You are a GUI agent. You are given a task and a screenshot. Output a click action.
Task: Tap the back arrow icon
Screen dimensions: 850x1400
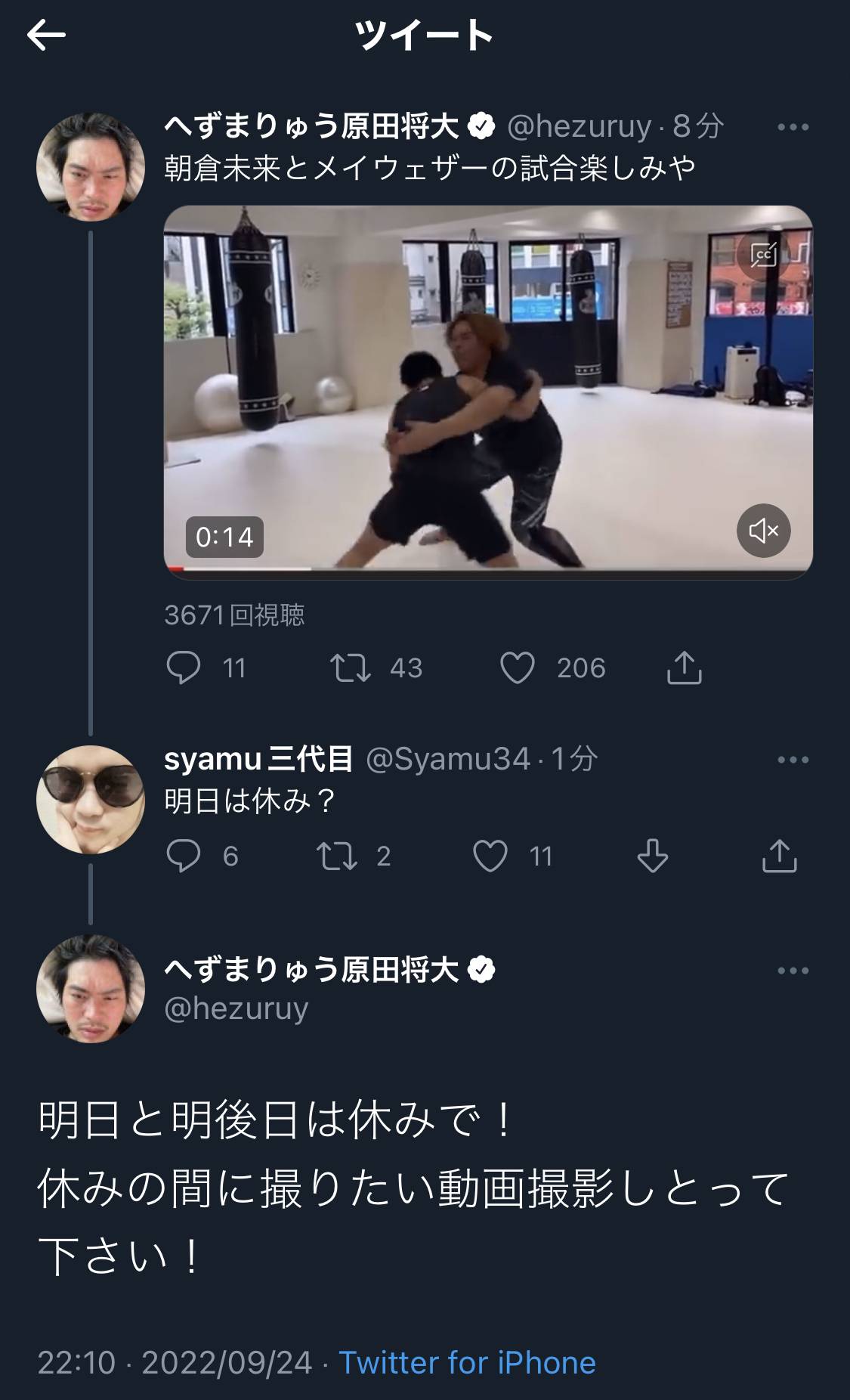[x=47, y=36]
